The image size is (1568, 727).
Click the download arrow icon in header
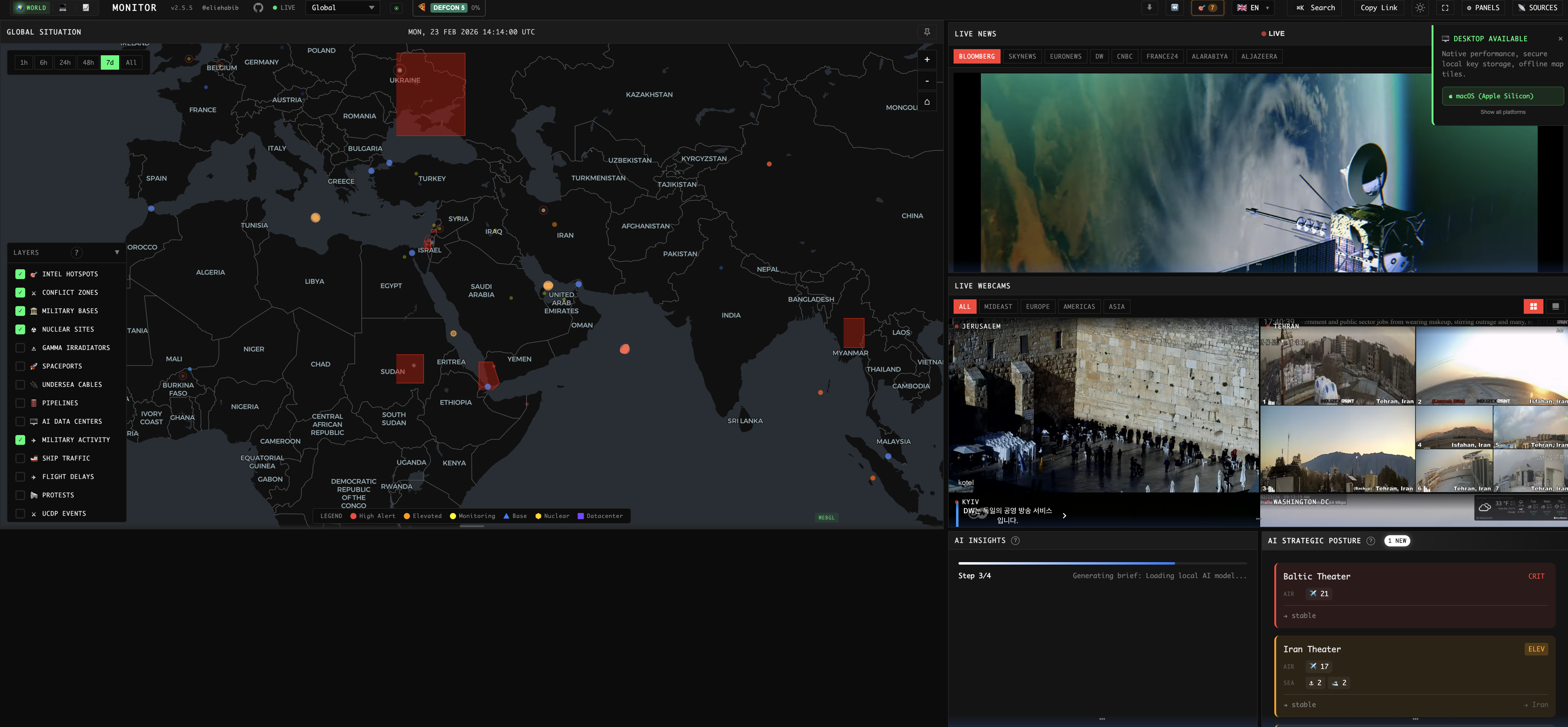[1149, 8]
